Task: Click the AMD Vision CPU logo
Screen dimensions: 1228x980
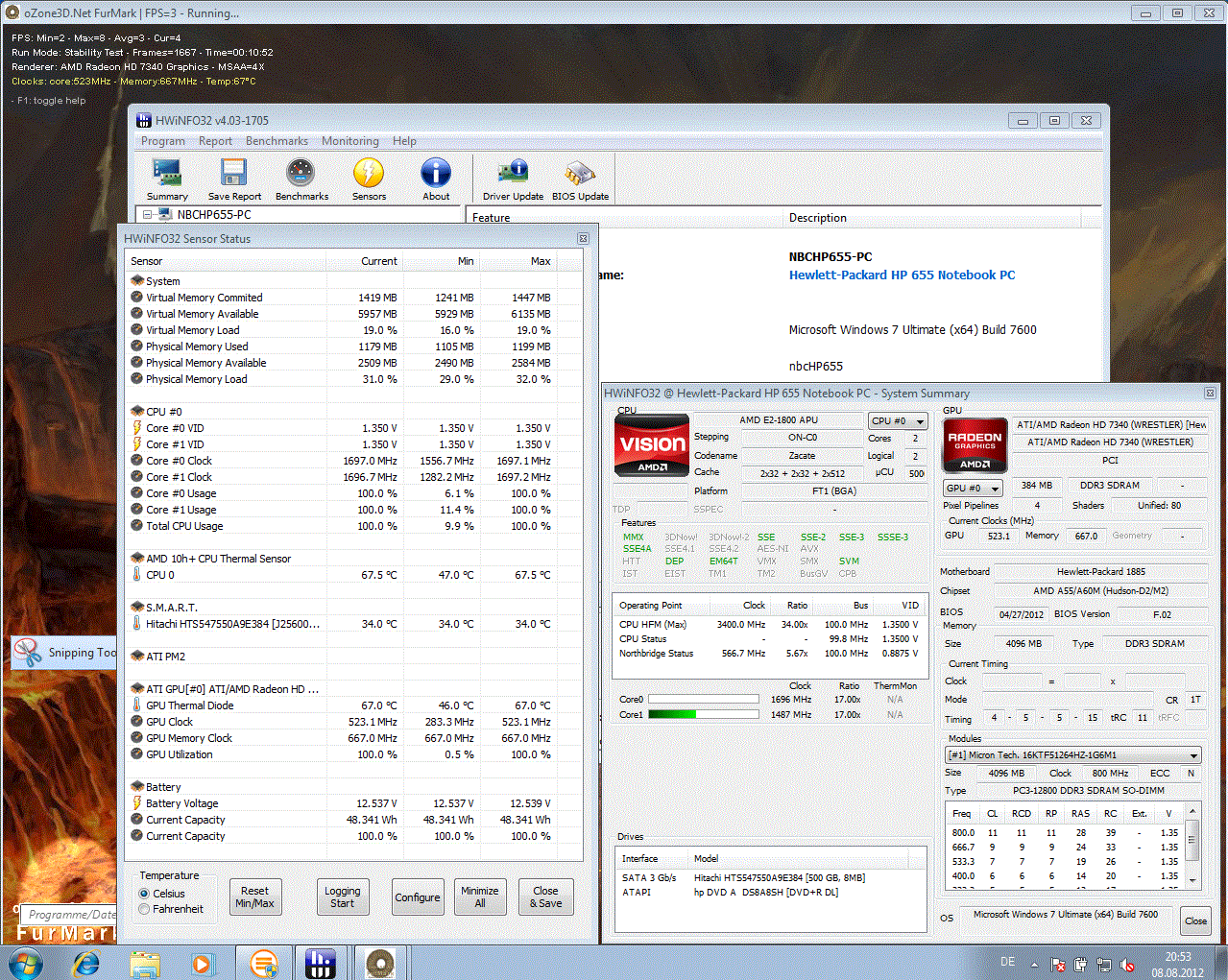Action: pyautogui.click(x=652, y=444)
